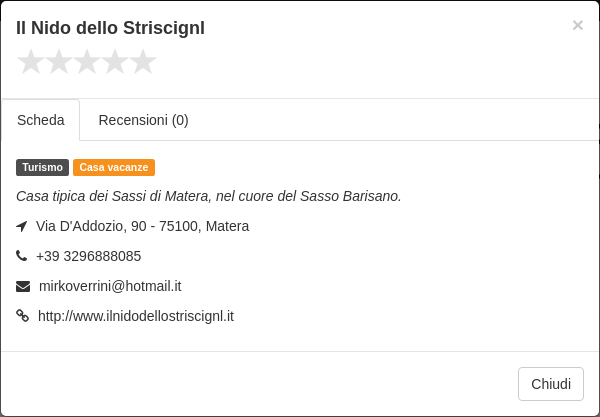Click the first rating star
The image size is (600, 417).
pyautogui.click(x=31, y=62)
